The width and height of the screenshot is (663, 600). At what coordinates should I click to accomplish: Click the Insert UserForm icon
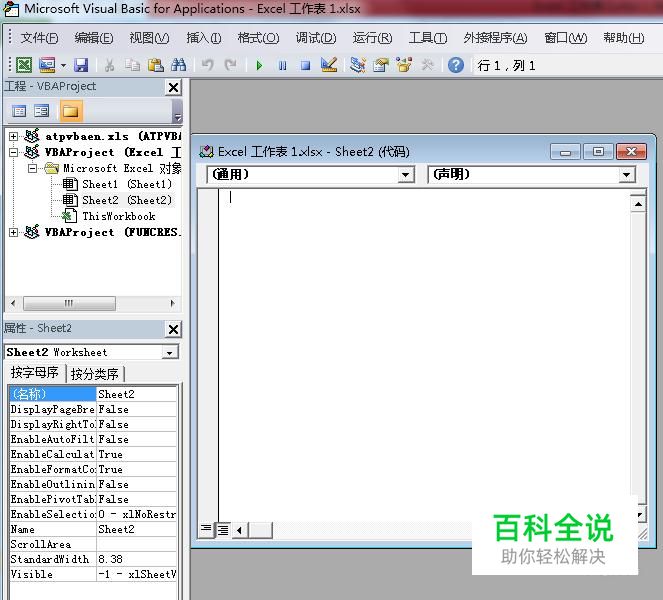point(47,65)
